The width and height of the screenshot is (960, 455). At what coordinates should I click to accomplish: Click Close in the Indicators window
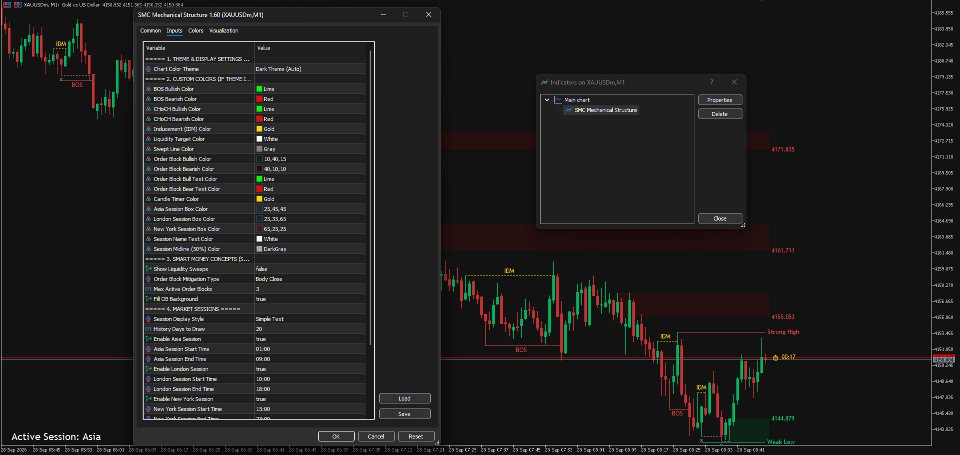coord(720,219)
